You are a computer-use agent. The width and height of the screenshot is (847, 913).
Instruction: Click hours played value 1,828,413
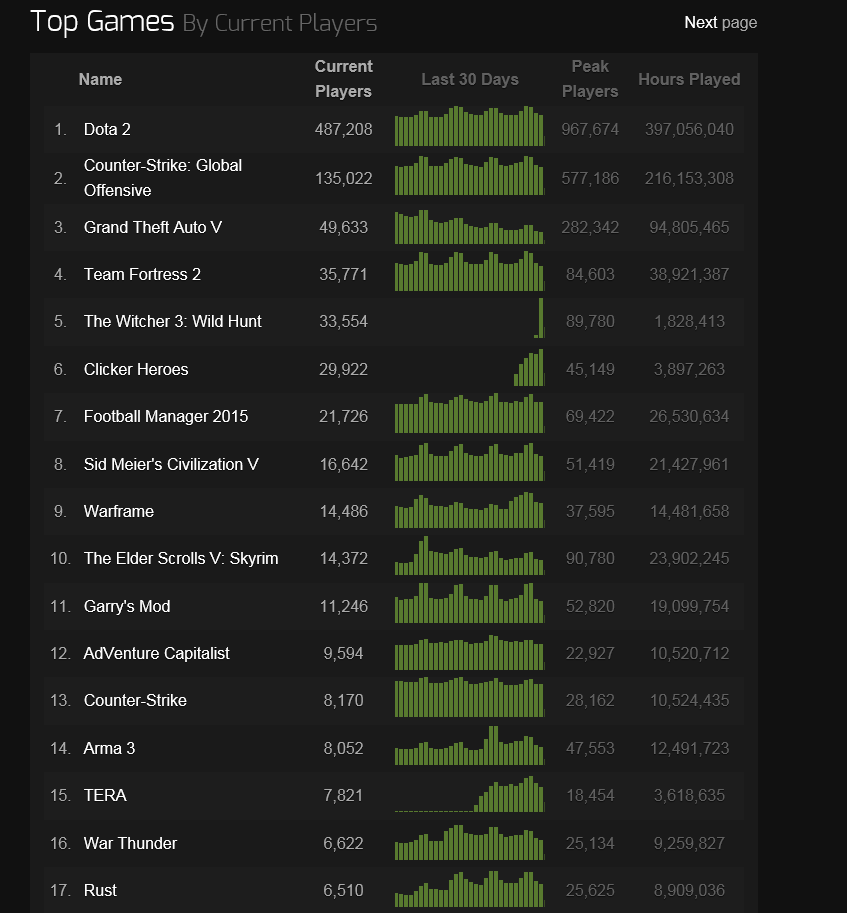(x=689, y=321)
